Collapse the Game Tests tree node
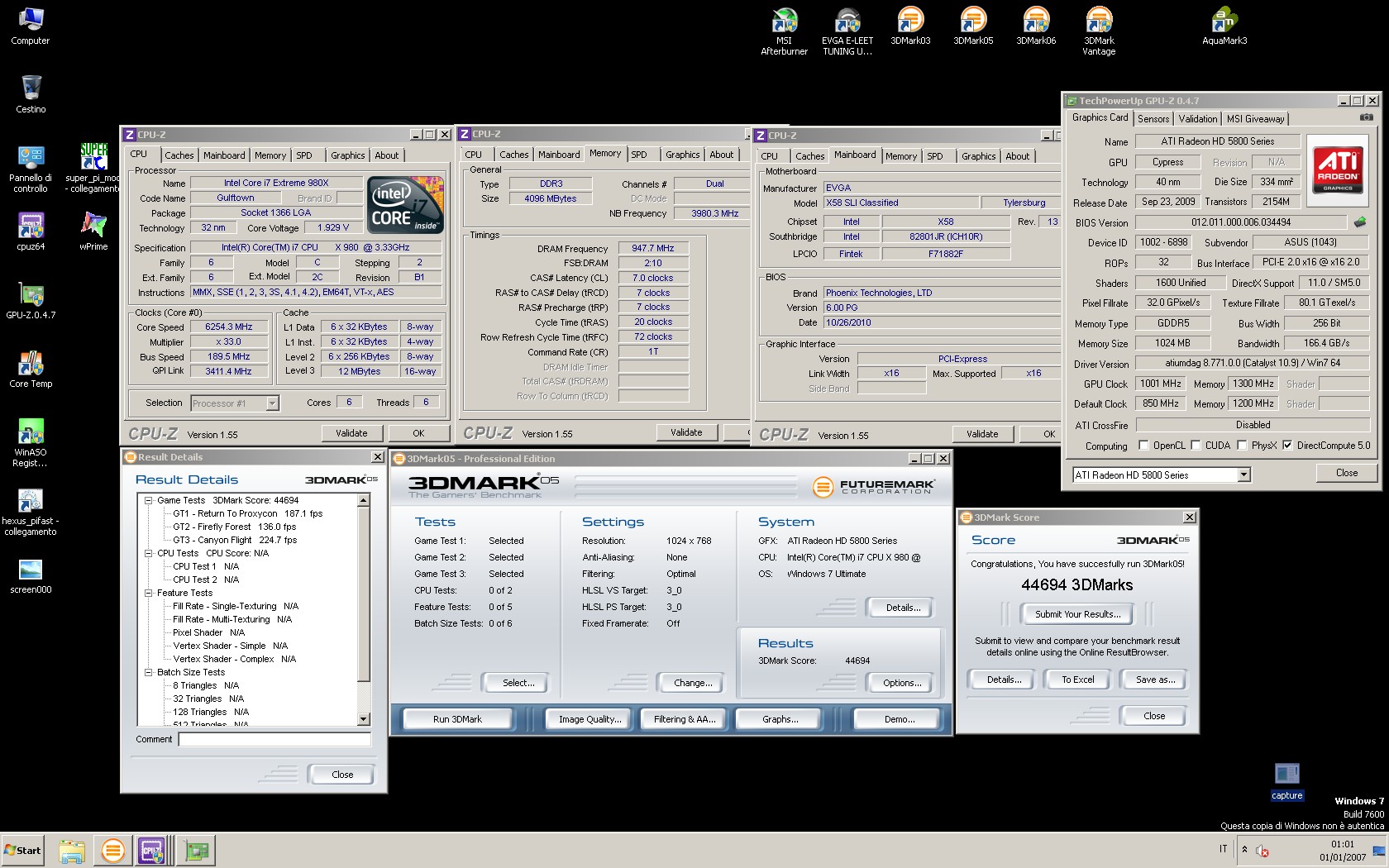Screen dimensions: 1389x868 [149, 500]
